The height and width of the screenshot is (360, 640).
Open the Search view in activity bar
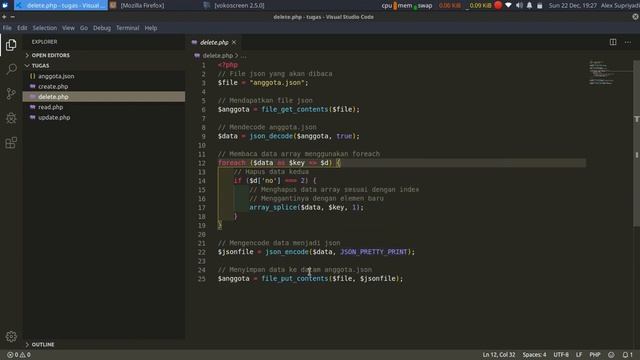[x=11, y=69]
